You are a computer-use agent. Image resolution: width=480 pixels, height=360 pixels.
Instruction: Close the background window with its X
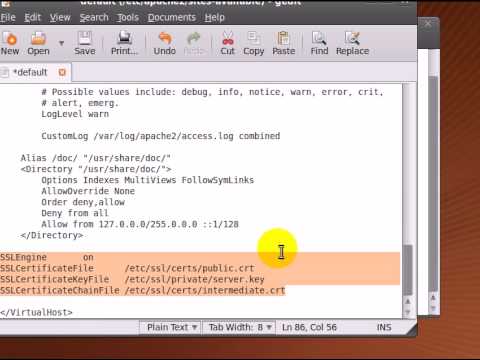(x=428, y=24)
